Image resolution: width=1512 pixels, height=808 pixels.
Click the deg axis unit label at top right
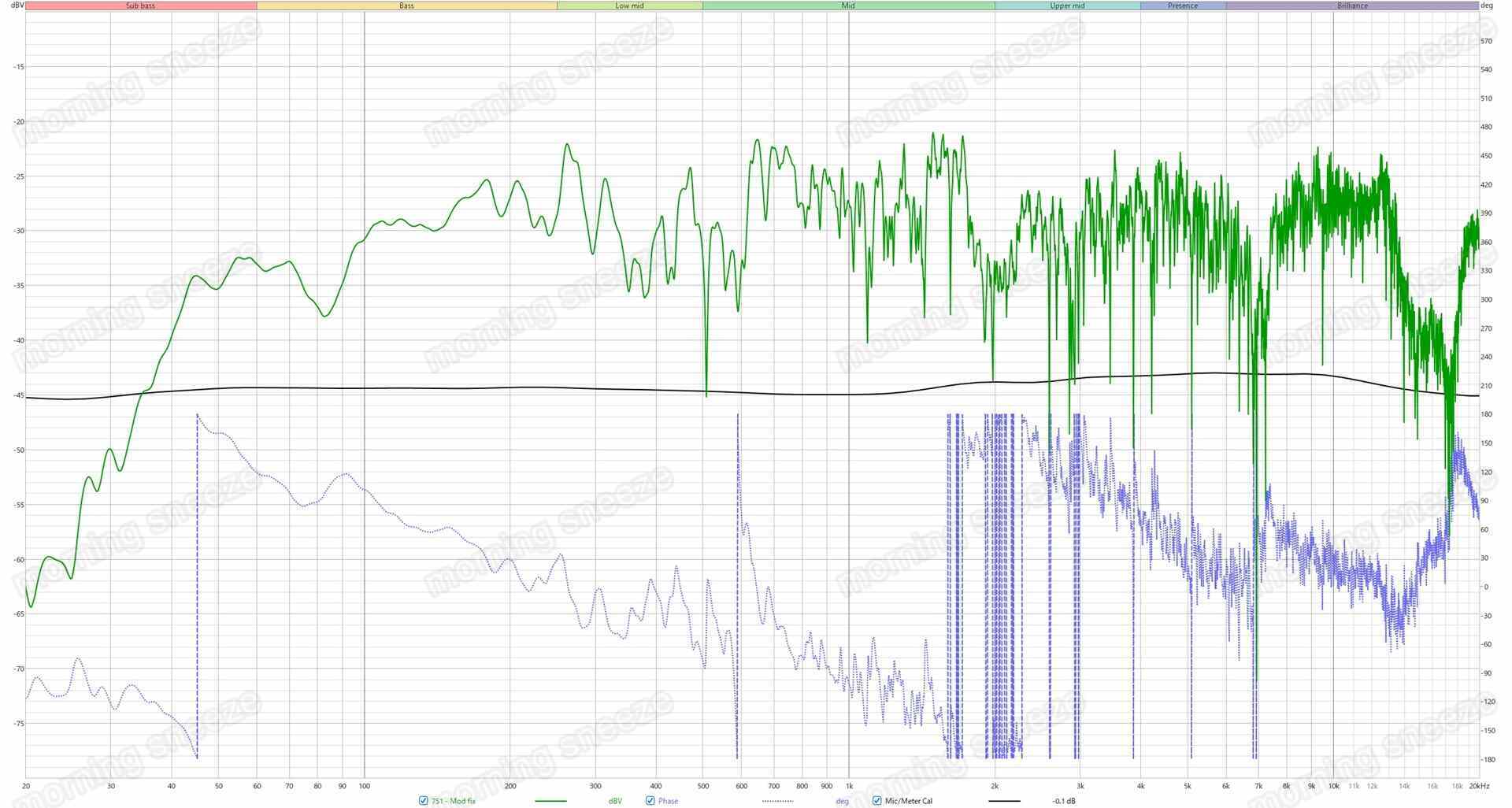pyautogui.click(x=1487, y=6)
